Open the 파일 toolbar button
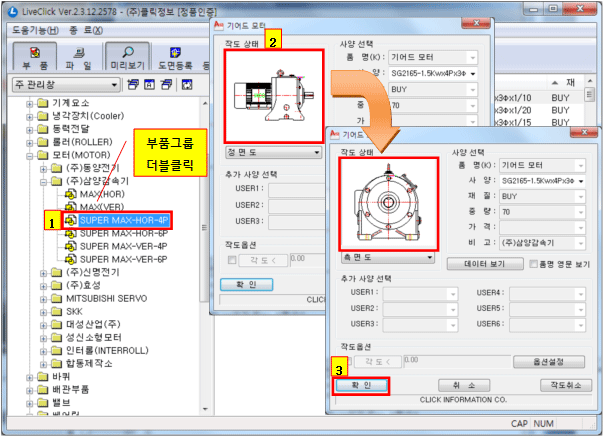The width and height of the screenshot is (603, 436). coord(79,57)
